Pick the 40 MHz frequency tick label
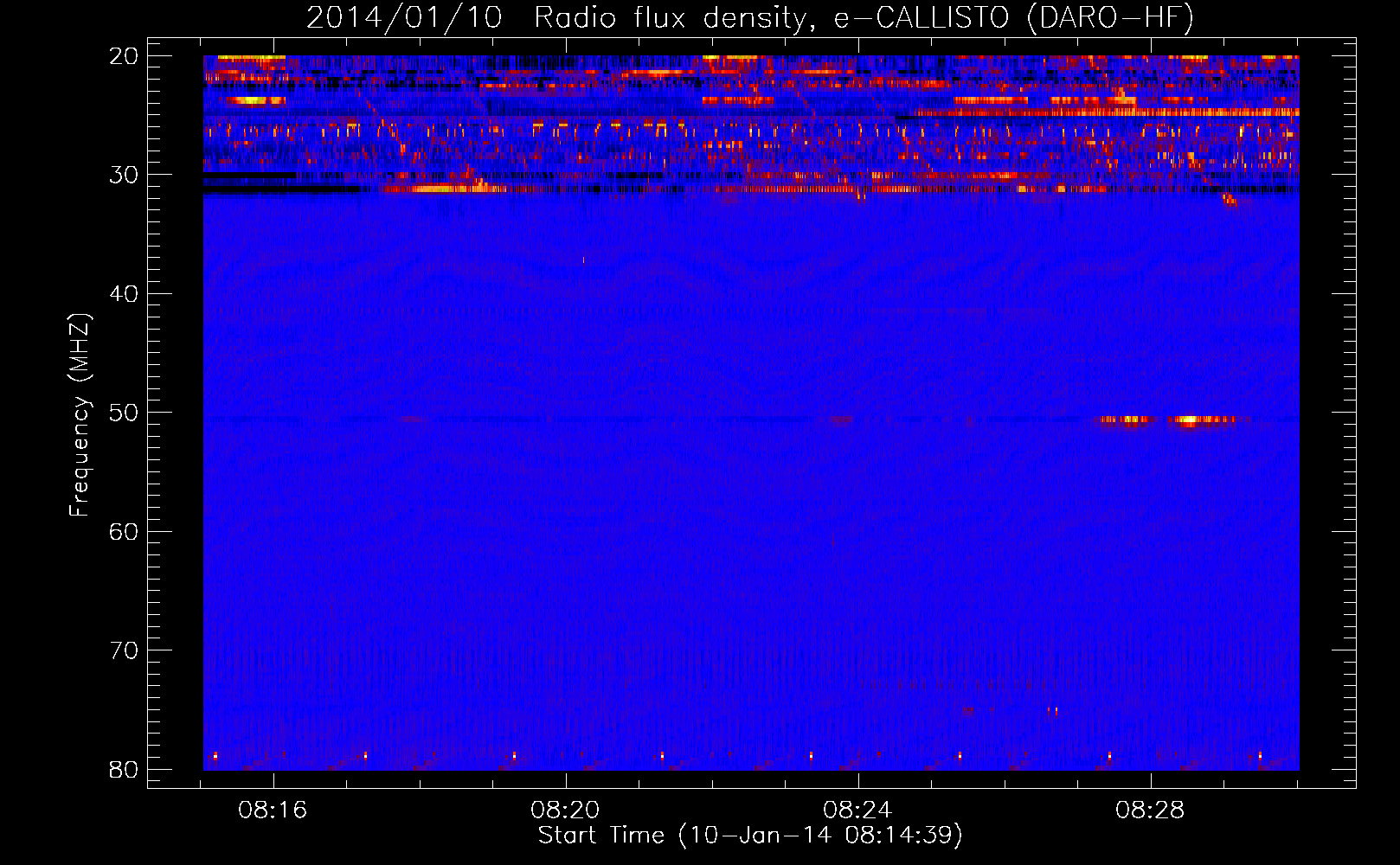This screenshot has width=1400, height=865. [124, 294]
